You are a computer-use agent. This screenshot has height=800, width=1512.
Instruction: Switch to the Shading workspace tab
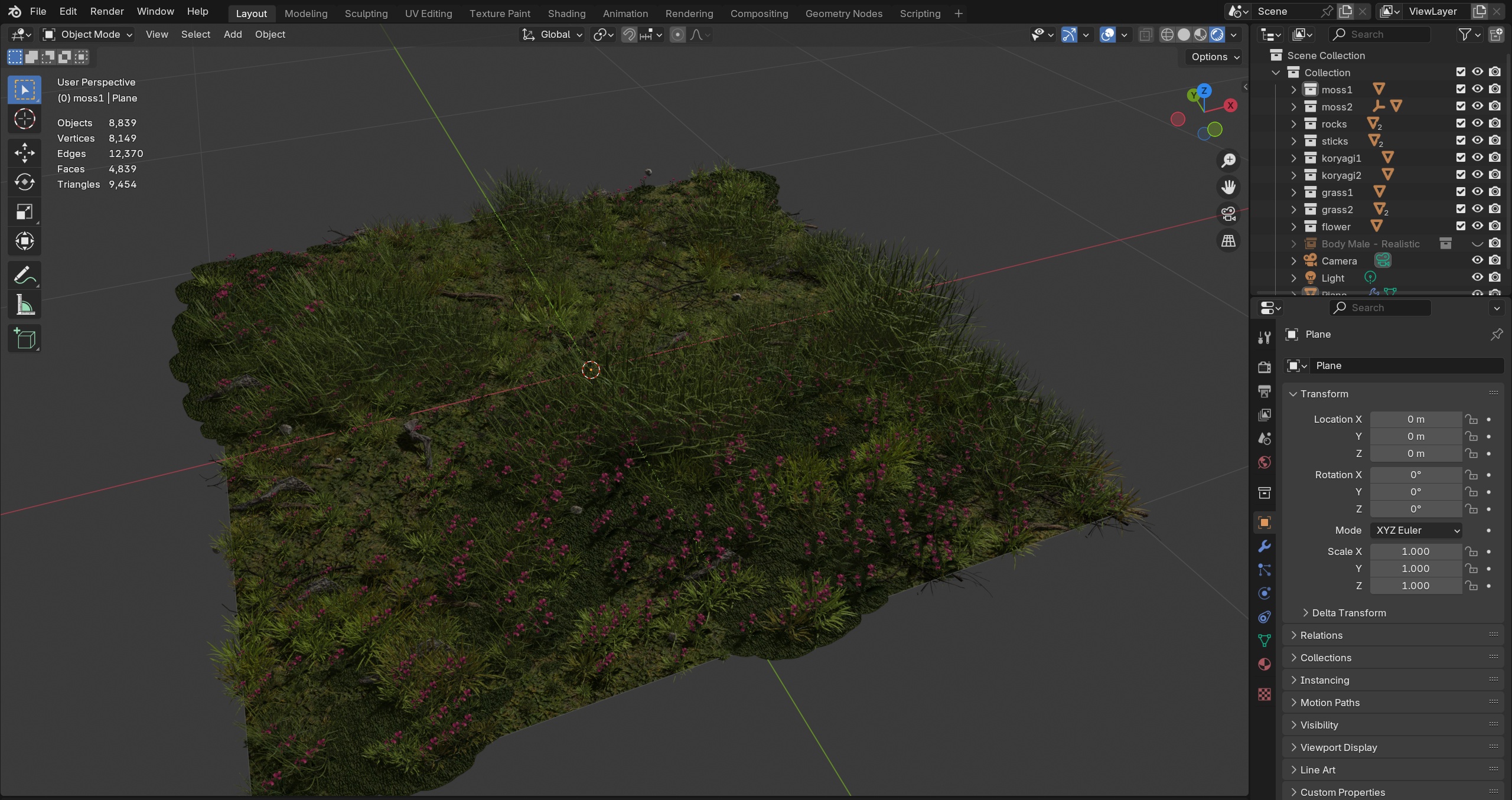(x=566, y=13)
